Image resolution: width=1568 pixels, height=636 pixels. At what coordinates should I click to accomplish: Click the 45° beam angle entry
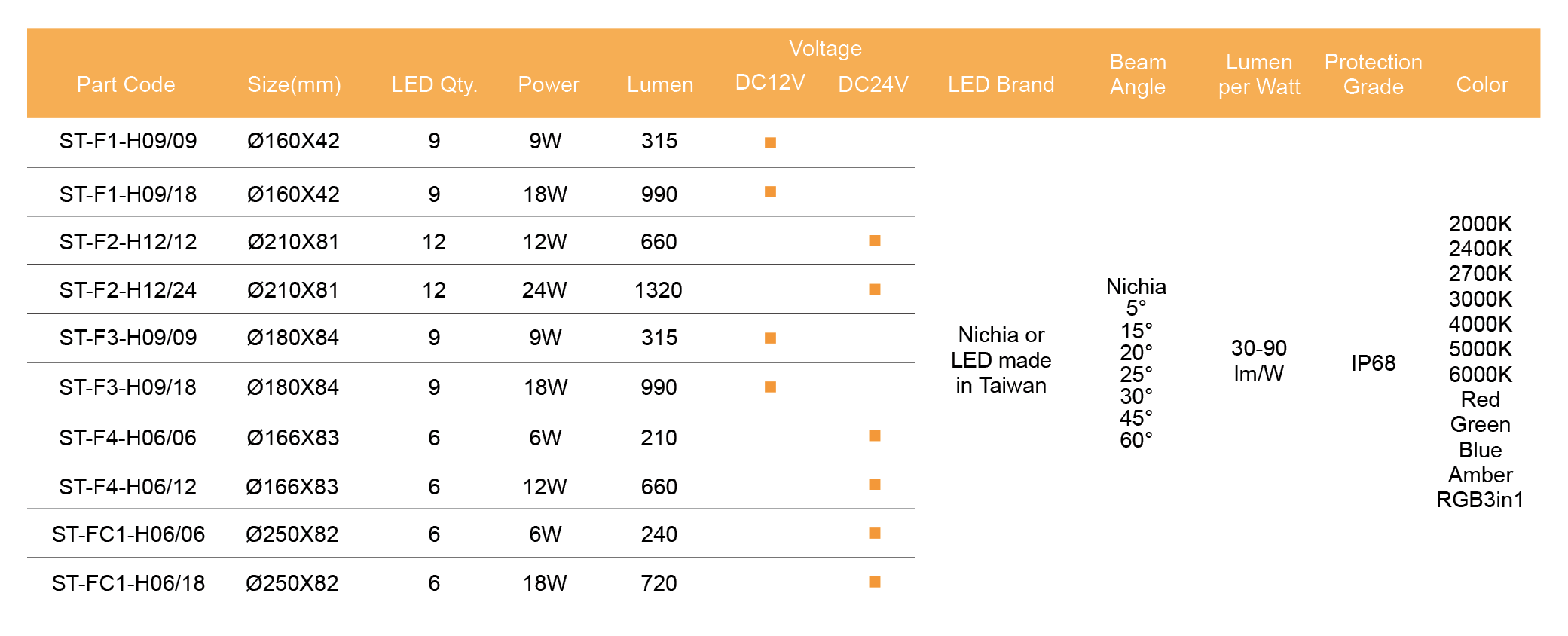(1136, 418)
